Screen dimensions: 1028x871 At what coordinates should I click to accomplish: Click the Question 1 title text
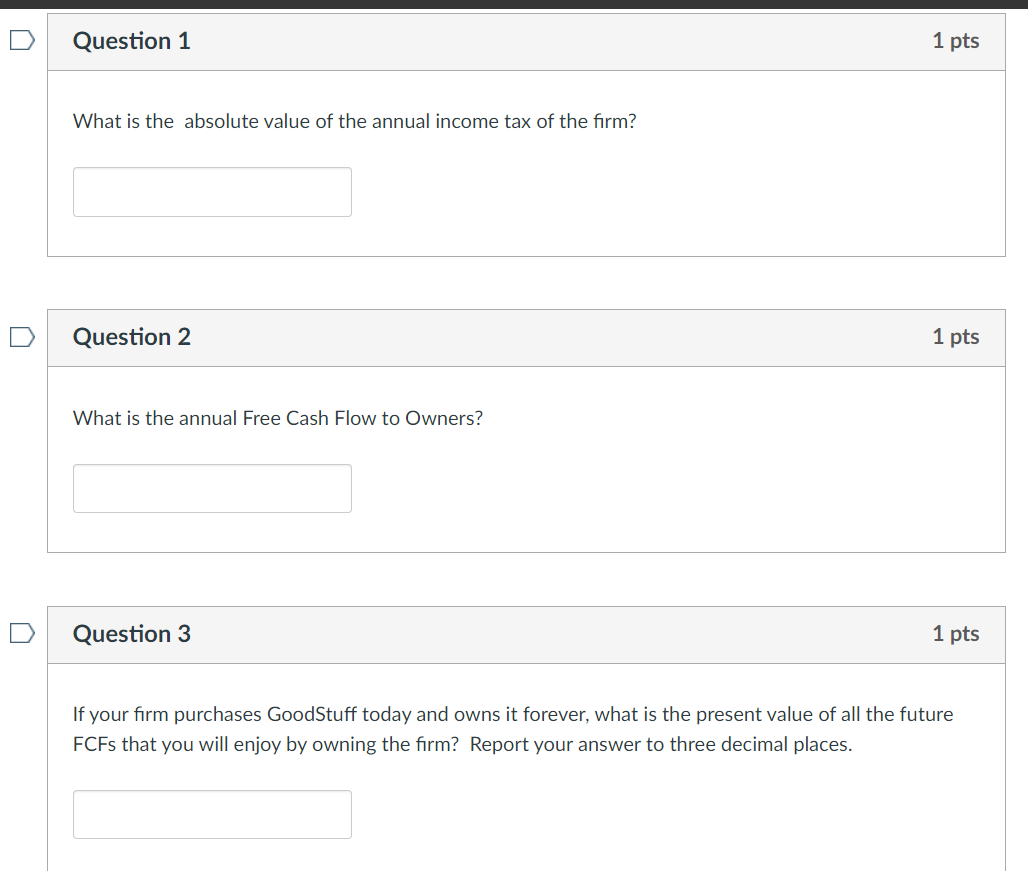click(x=131, y=41)
